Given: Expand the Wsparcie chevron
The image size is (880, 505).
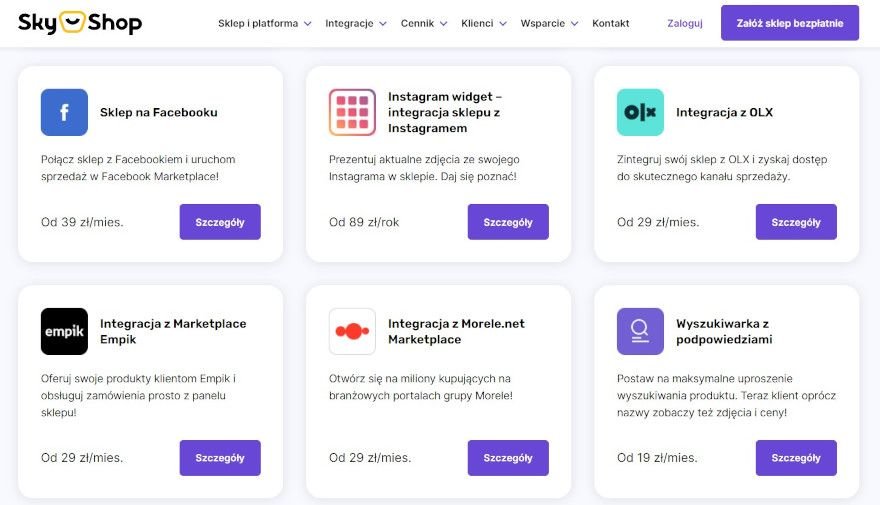Looking at the screenshot, I should point(574,24).
